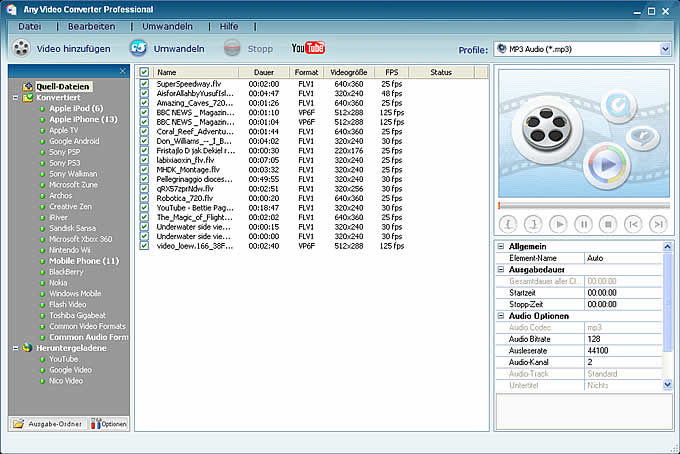The image size is (680, 454).
Task: Toggle the select-all checkbox in the header
Action: point(144,72)
